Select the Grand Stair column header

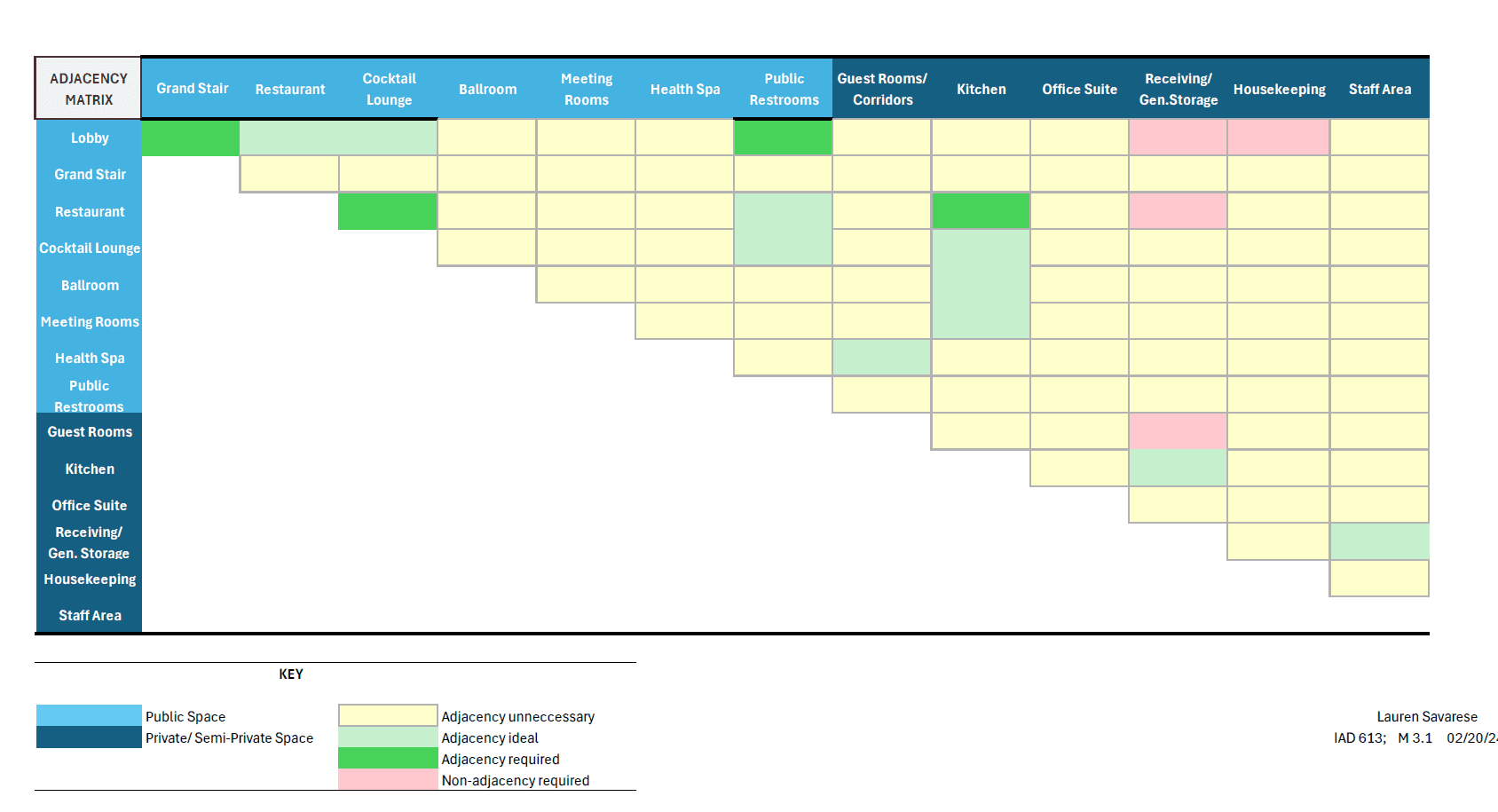click(x=192, y=89)
